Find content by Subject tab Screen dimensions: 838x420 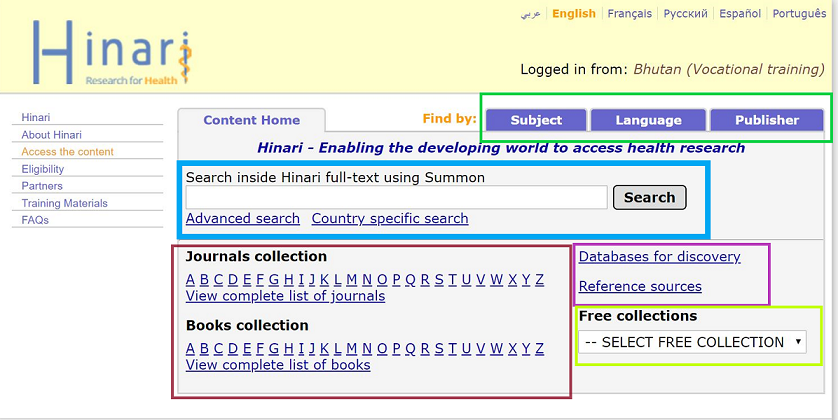pyautogui.click(x=536, y=120)
